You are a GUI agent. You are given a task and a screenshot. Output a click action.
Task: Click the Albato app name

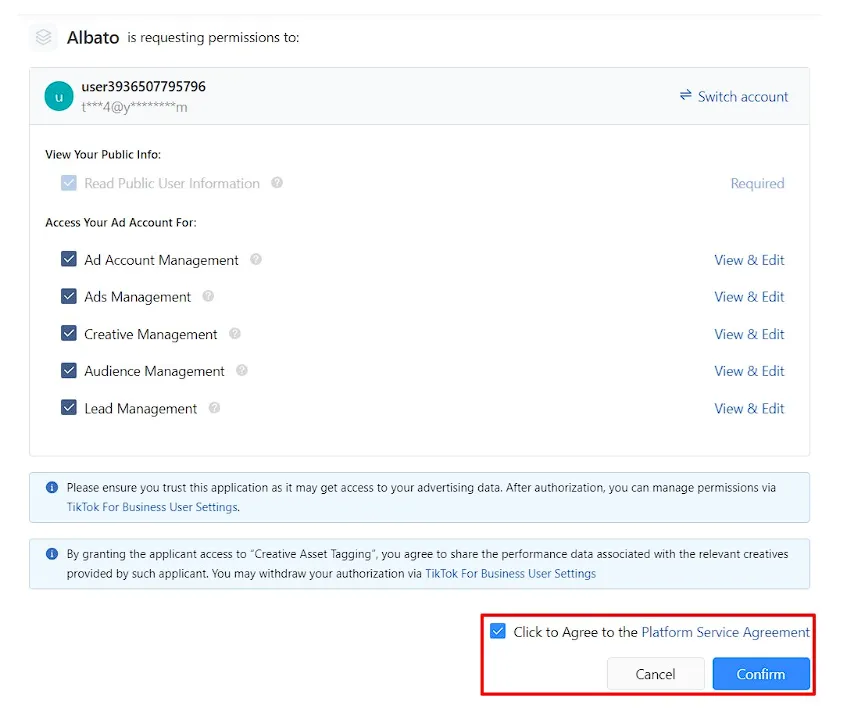[x=93, y=38]
